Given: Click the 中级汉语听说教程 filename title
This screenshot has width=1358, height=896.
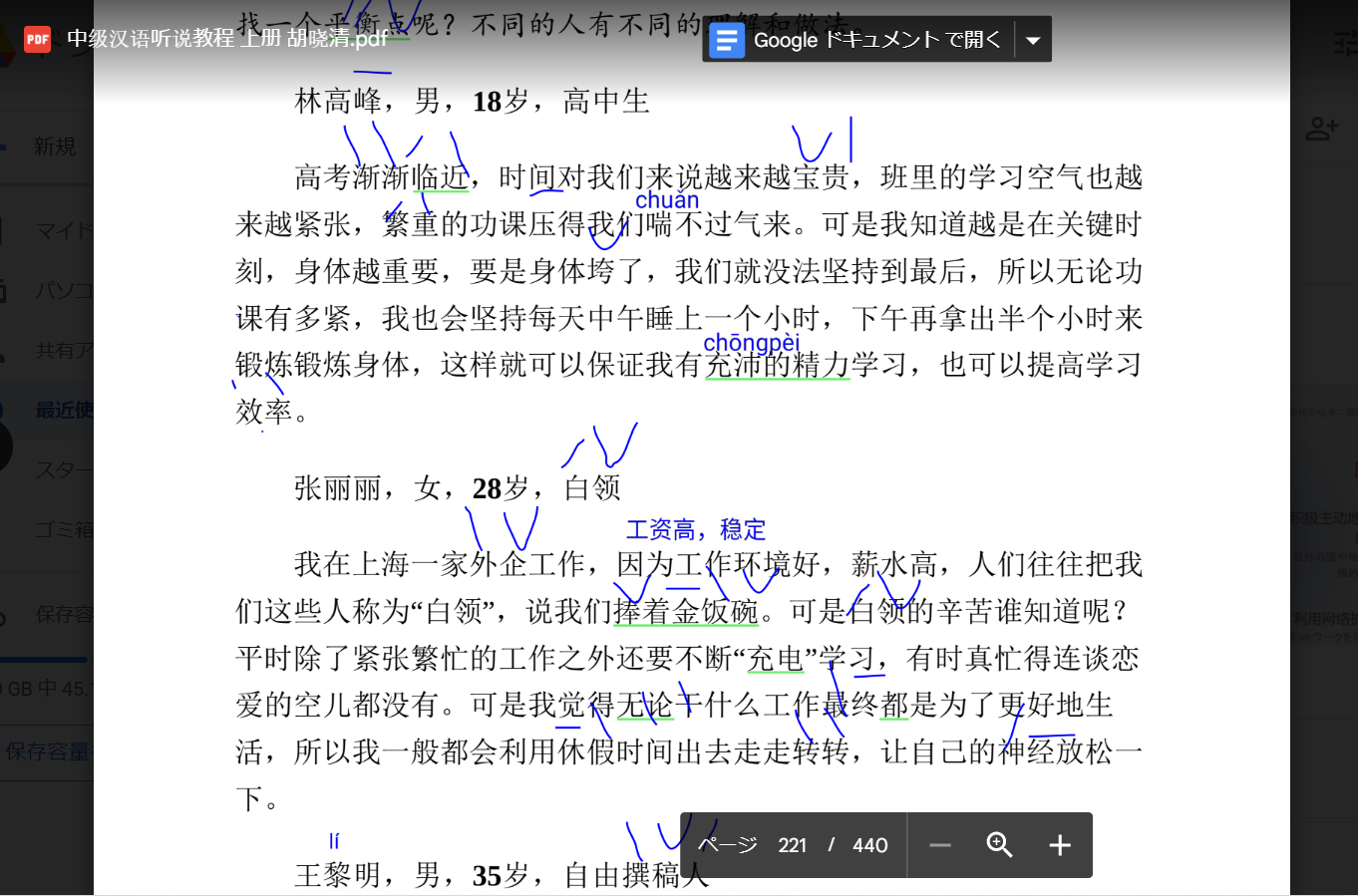Looking at the screenshot, I should pyautogui.click(x=225, y=39).
